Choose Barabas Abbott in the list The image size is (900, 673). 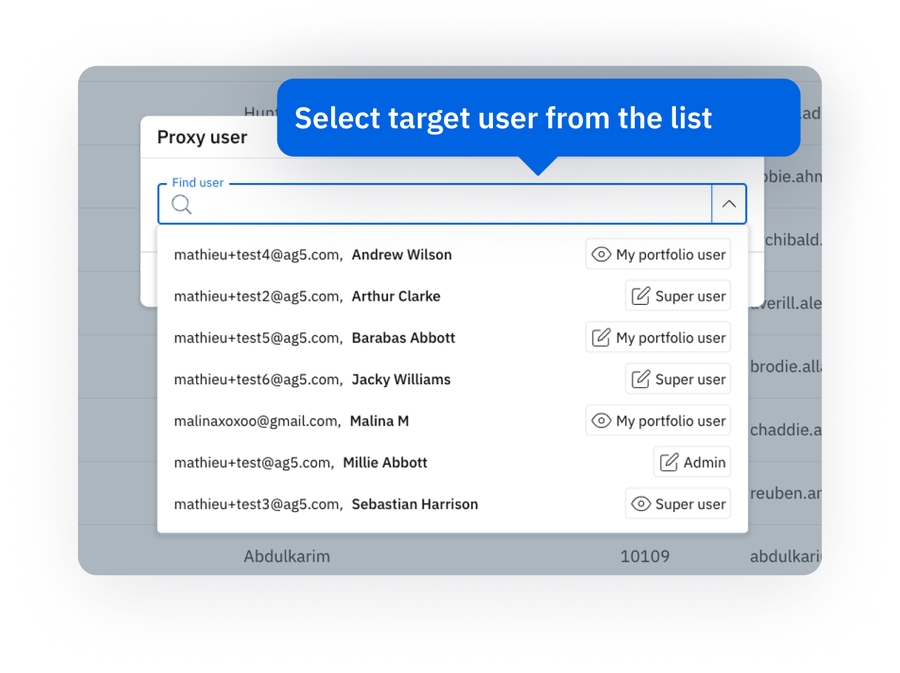click(x=403, y=338)
